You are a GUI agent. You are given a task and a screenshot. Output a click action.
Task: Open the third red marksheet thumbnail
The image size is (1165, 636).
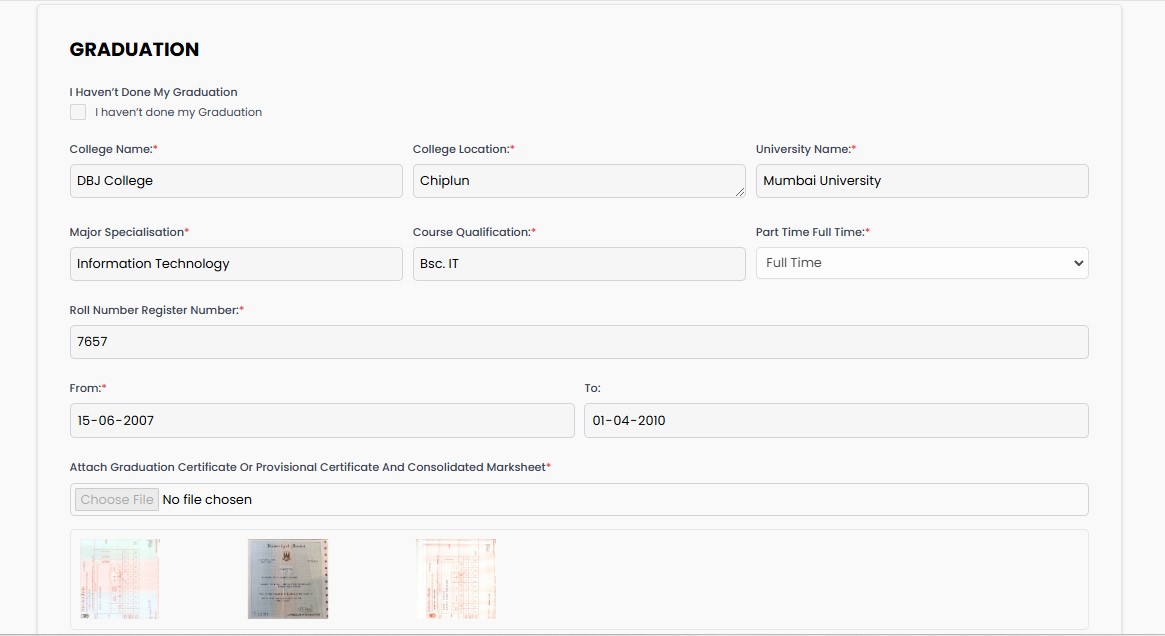455,579
